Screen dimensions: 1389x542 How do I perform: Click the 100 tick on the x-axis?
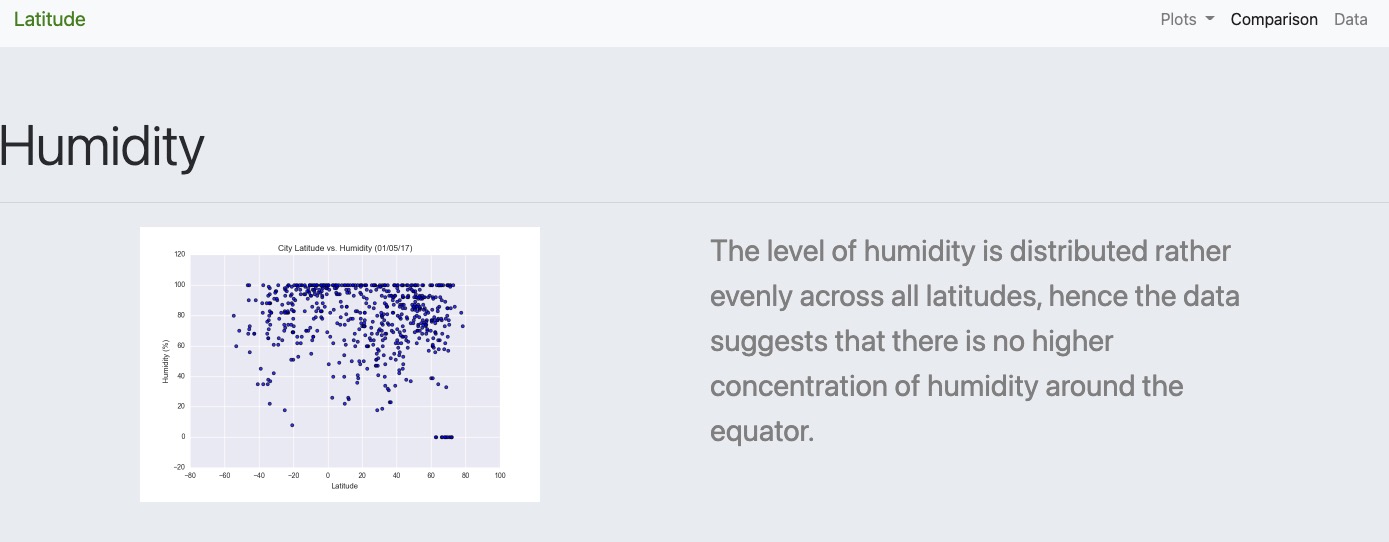click(499, 475)
